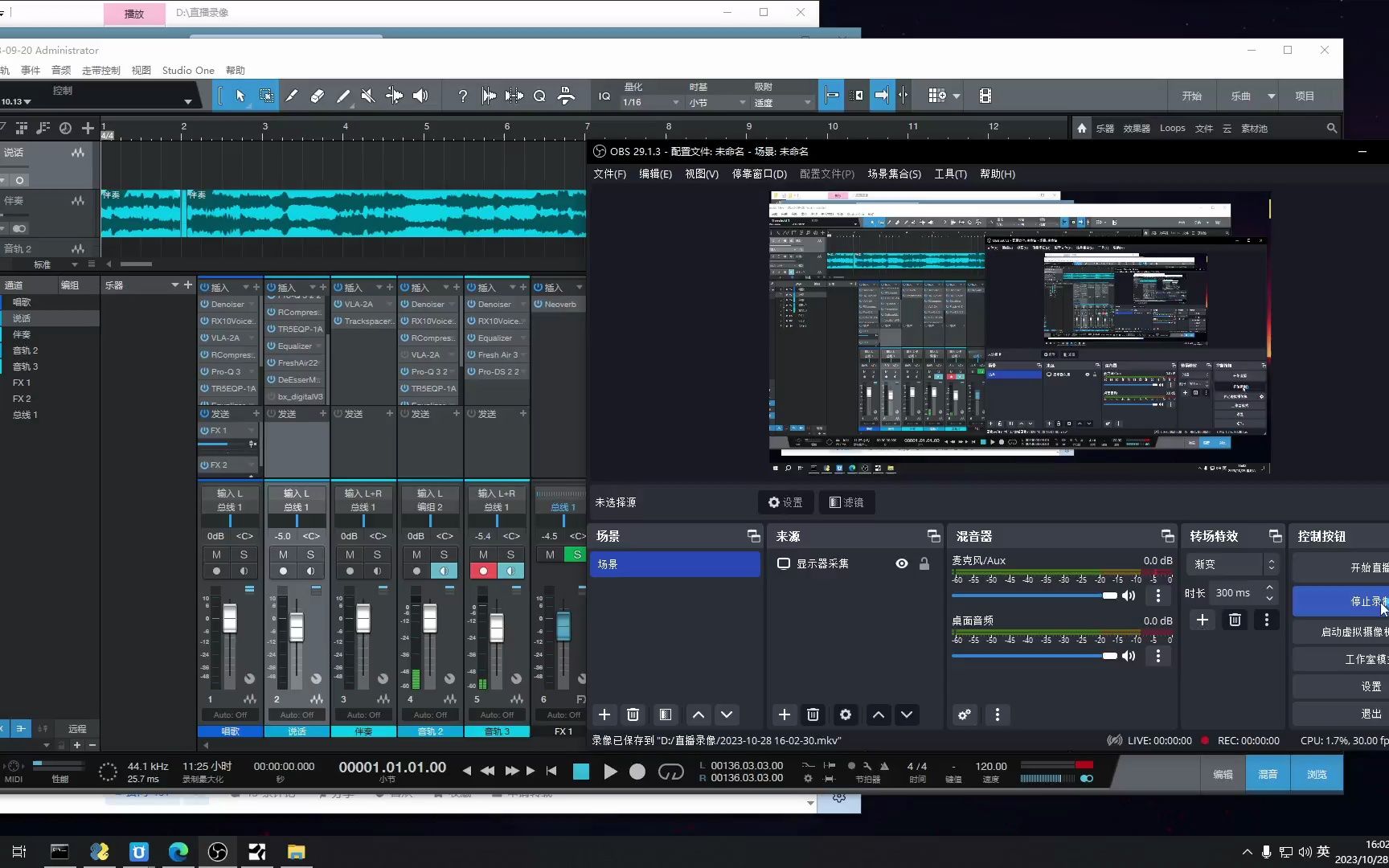Screen dimensions: 1389x868
Task: Open options menu for 麦克风/Aux channel
Action: click(x=1158, y=596)
